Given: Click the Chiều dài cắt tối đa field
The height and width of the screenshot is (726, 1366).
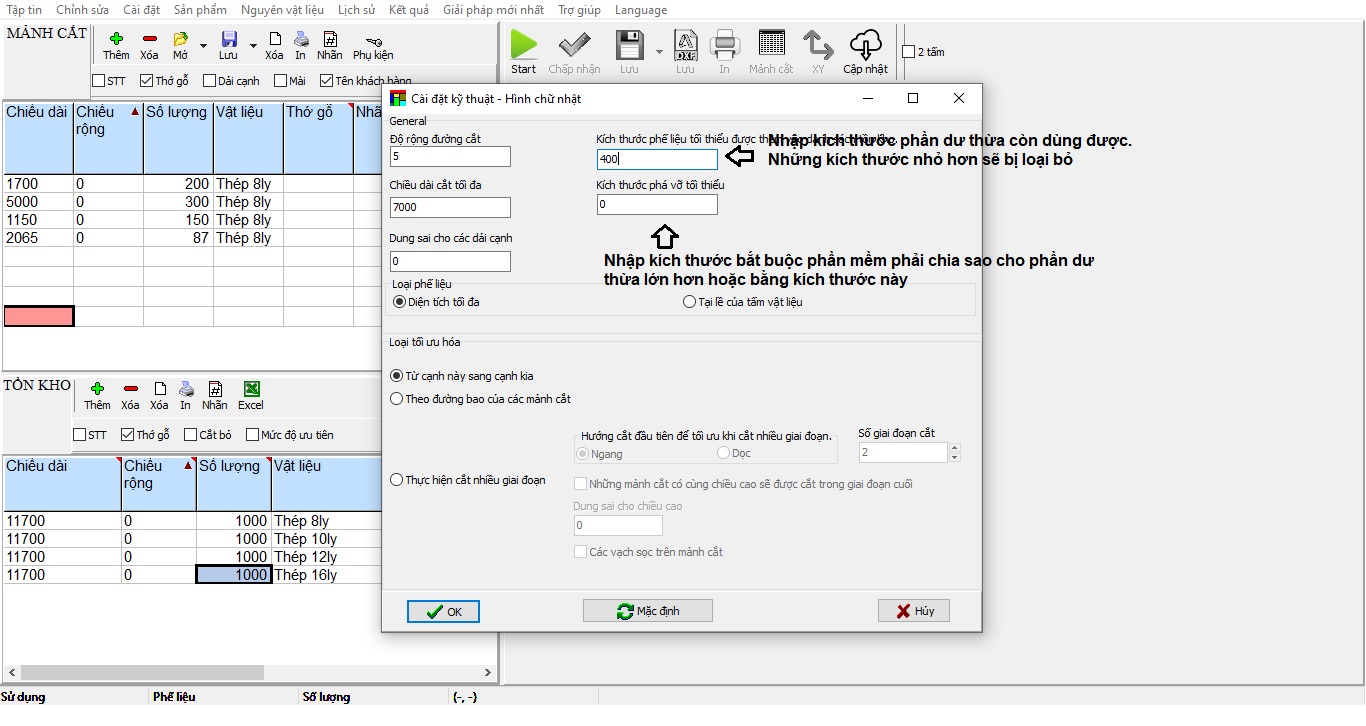Looking at the screenshot, I should [x=450, y=207].
